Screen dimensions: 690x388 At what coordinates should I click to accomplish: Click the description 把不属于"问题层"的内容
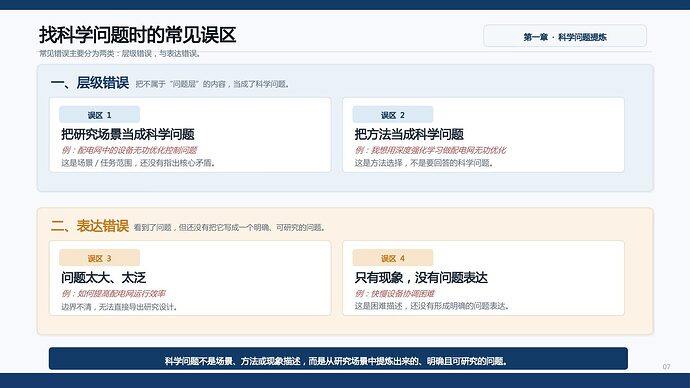(212, 84)
